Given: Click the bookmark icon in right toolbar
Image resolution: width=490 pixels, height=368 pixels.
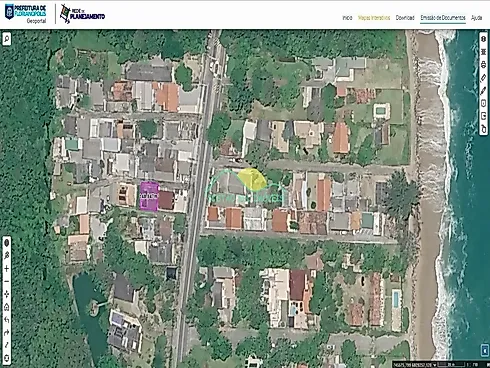Looking at the screenshot, I should tap(483, 103).
